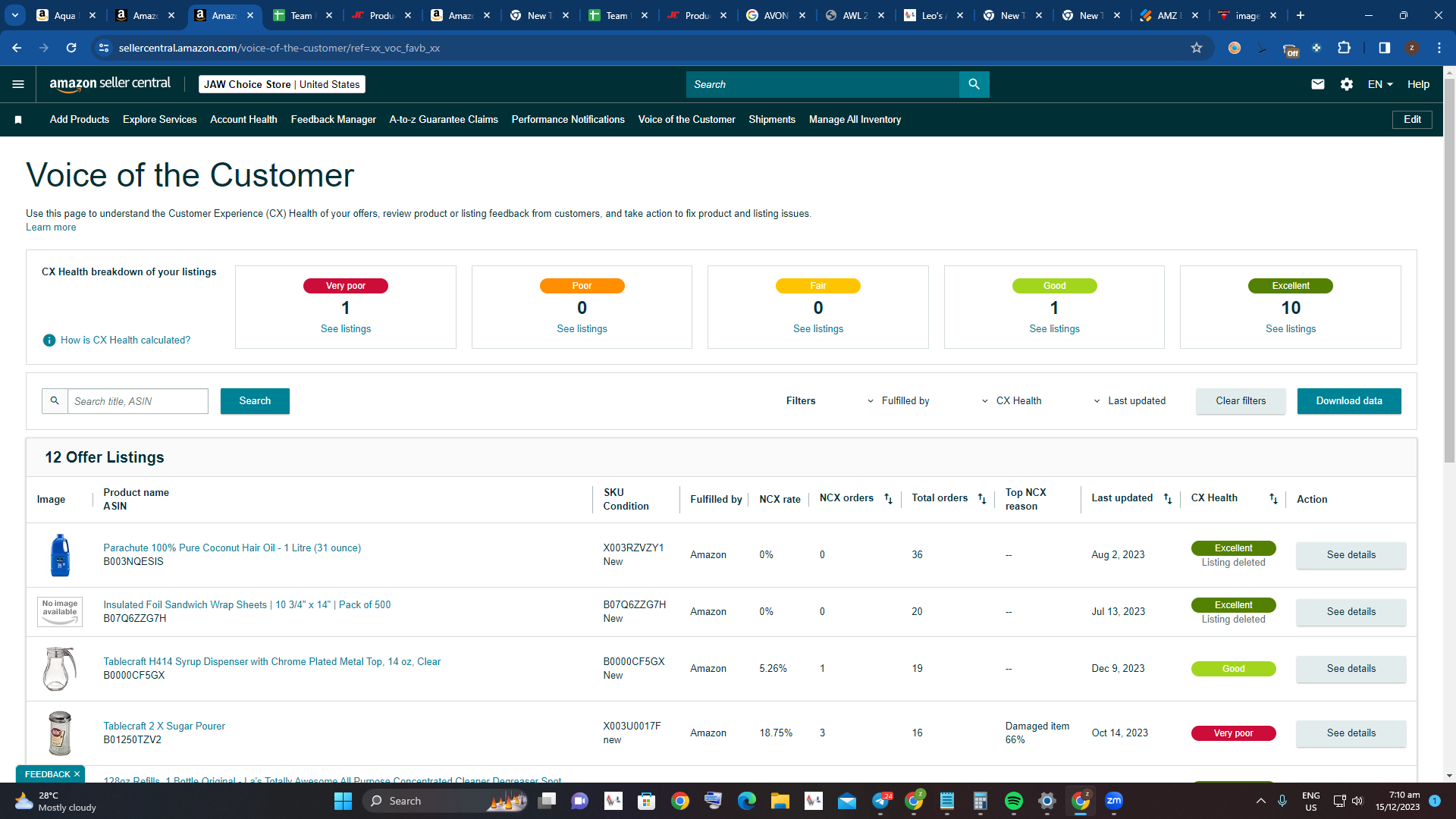Open Insulated Foil Sandwich Wrap Sheets link
The image size is (1456, 819).
[x=247, y=605]
